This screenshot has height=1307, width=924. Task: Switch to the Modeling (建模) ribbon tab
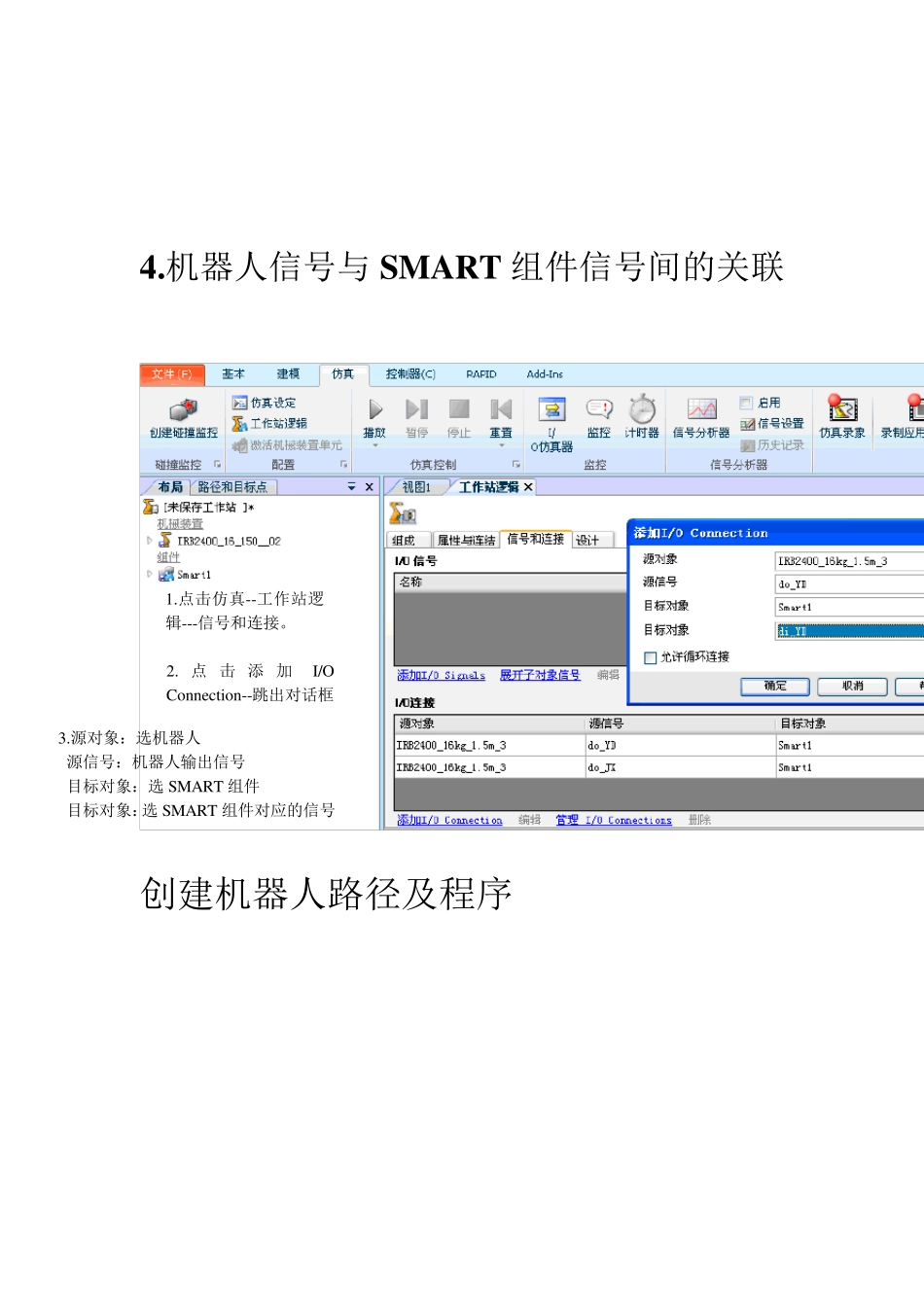(x=288, y=374)
